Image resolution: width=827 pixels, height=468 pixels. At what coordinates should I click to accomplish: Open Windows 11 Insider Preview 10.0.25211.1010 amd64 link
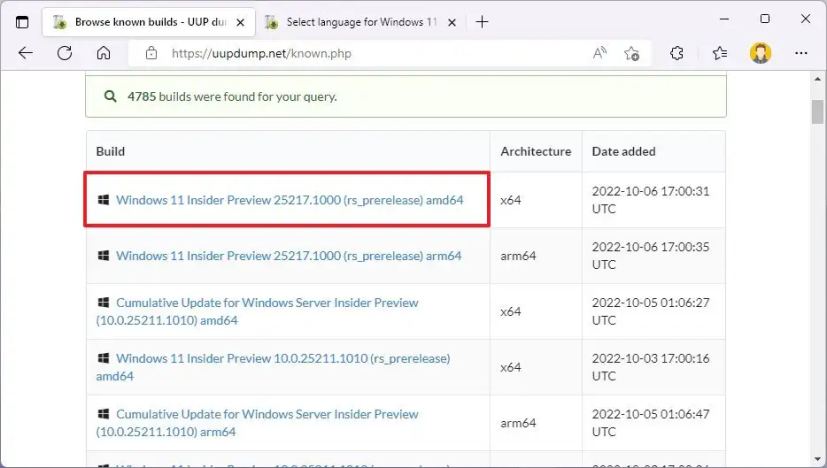pyautogui.click(x=273, y=367)
